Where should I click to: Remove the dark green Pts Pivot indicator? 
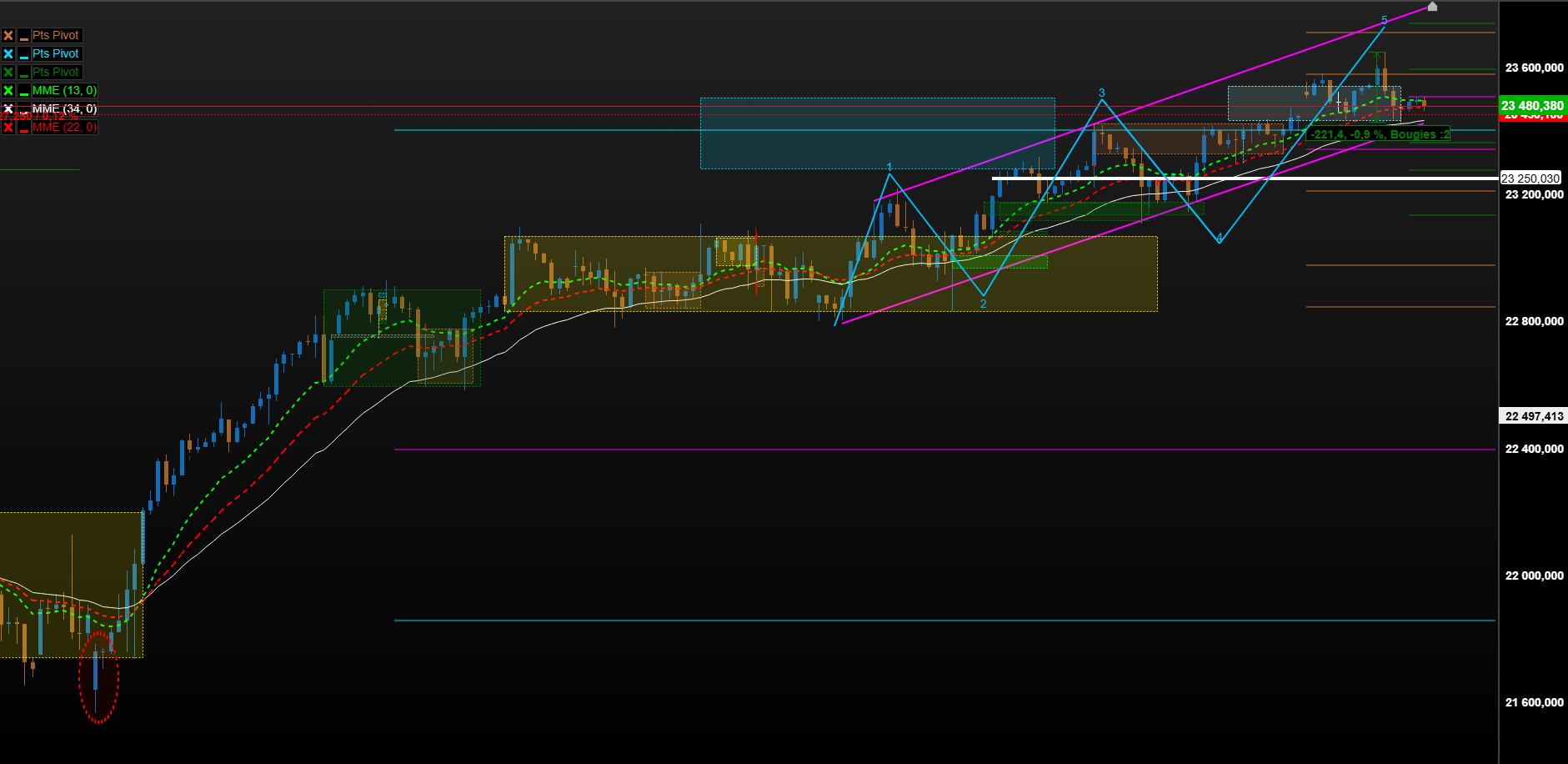8,72
